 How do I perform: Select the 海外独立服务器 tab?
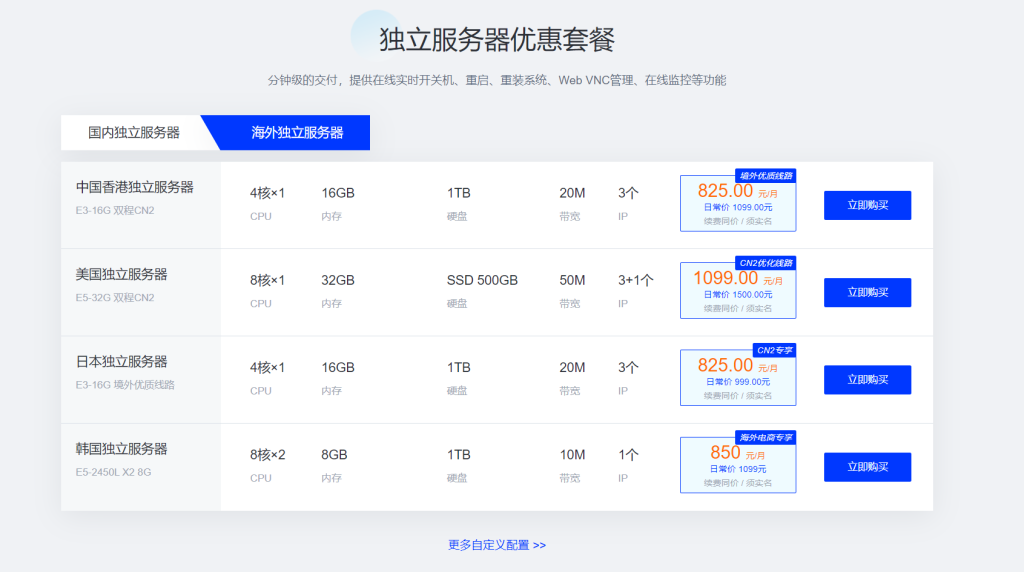point(297,132)
